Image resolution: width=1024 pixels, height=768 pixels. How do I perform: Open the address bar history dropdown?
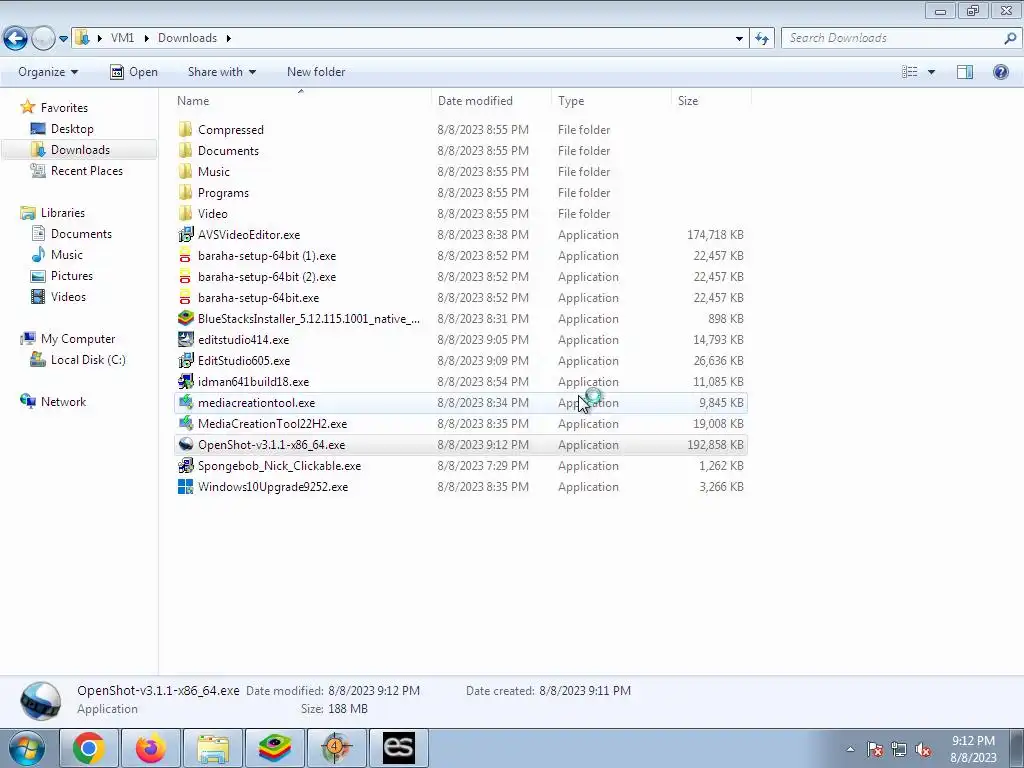click(739, 39)
